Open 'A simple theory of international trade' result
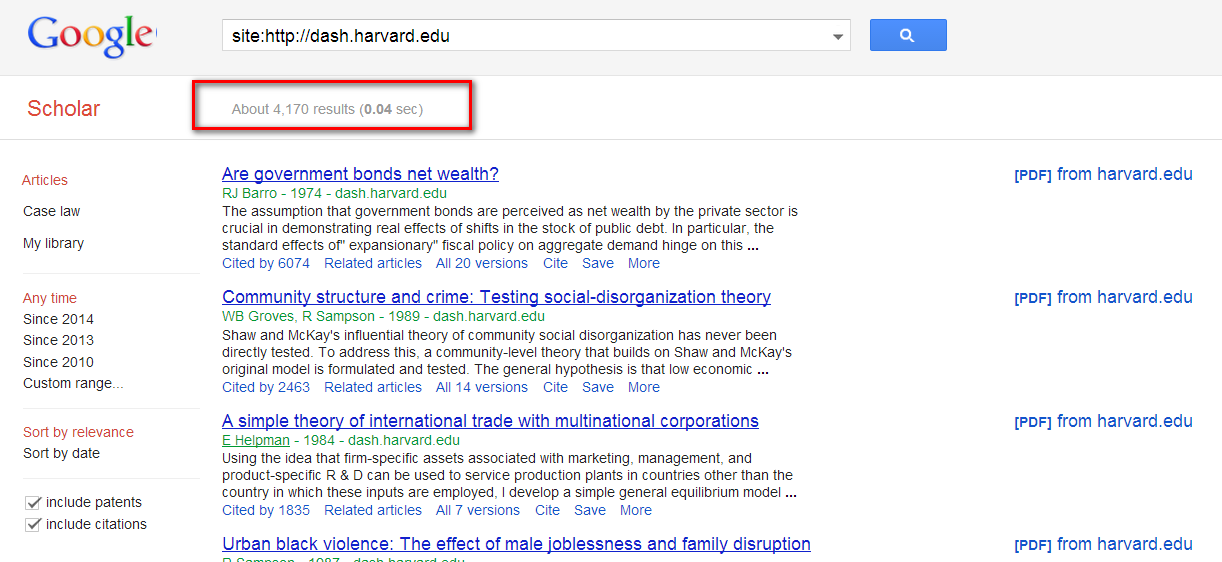Viewport: 1222px width, 562px height. pyautogui.click(x=490, y=421)
